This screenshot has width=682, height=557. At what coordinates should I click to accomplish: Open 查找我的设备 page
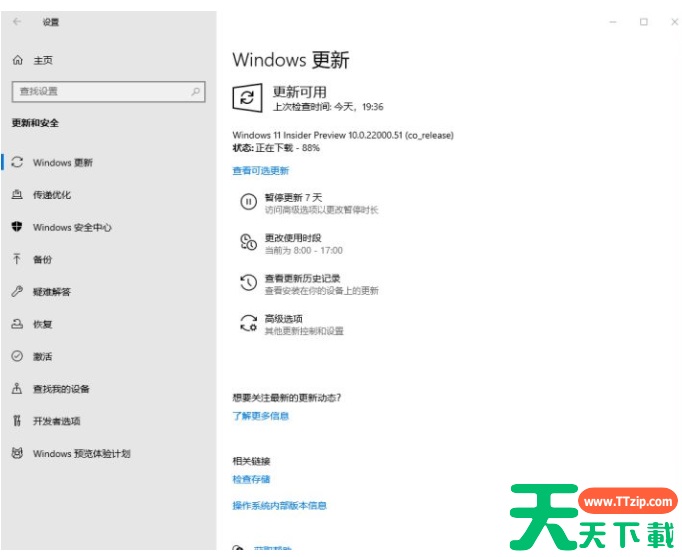tap(61, 389)
